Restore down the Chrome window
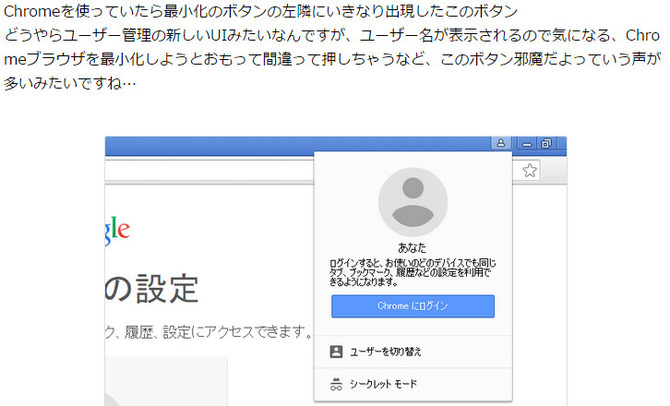The width and height of the screenshot is (670, 406). coord(546,144)
